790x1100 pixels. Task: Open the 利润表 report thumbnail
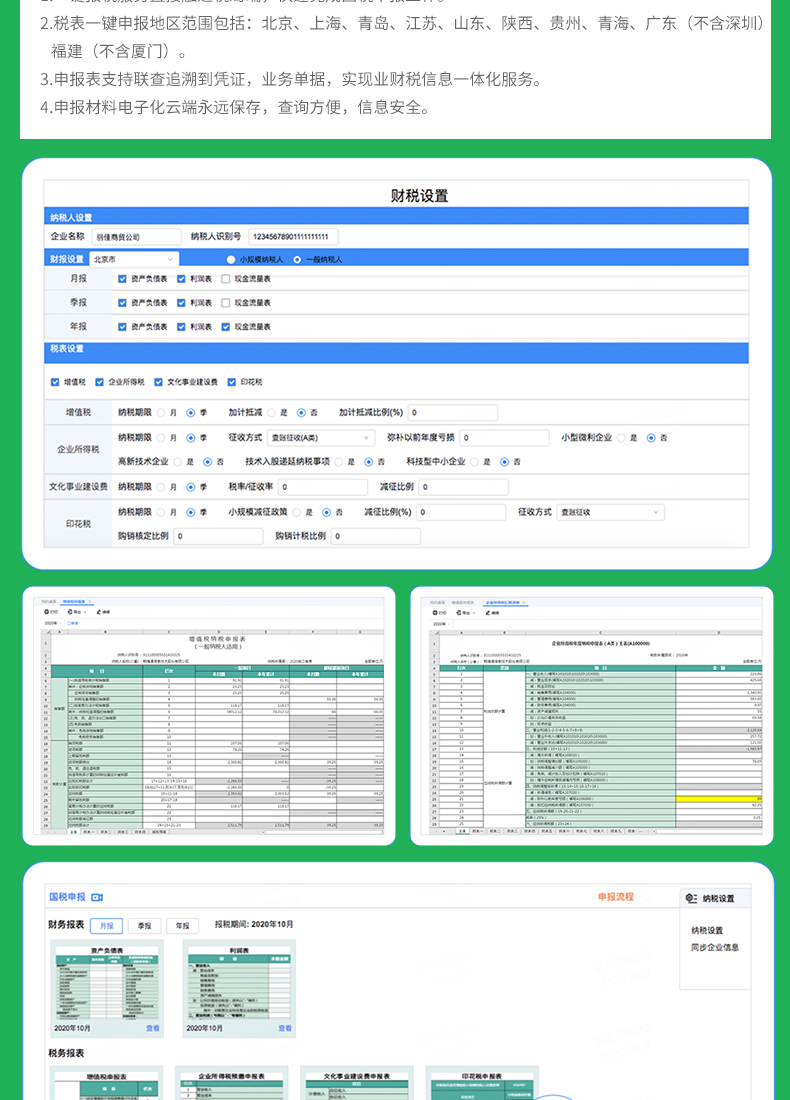(x=239, y=984)
